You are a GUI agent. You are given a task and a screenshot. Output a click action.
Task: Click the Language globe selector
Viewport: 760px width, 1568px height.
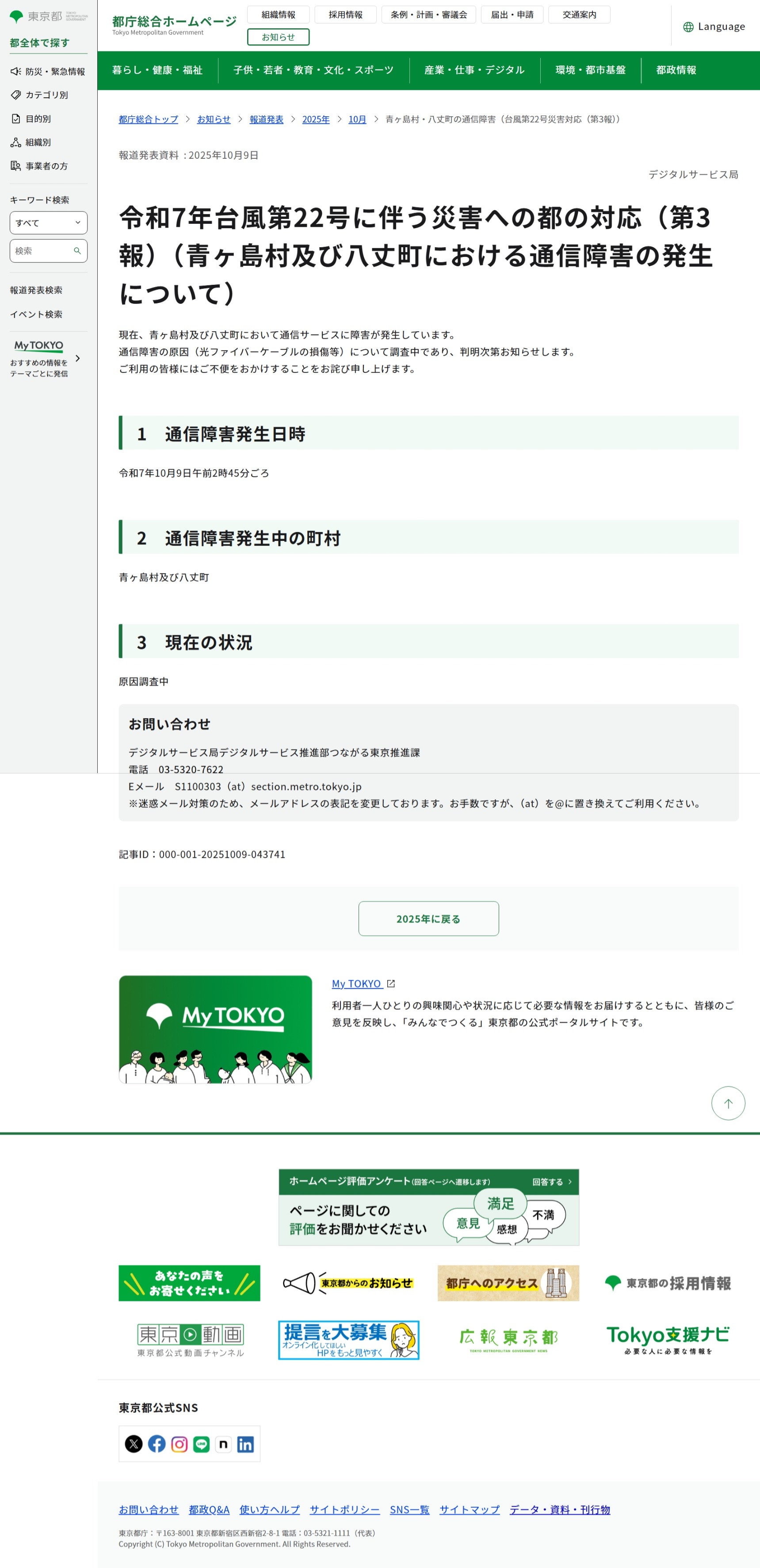(x=714, y=26)
